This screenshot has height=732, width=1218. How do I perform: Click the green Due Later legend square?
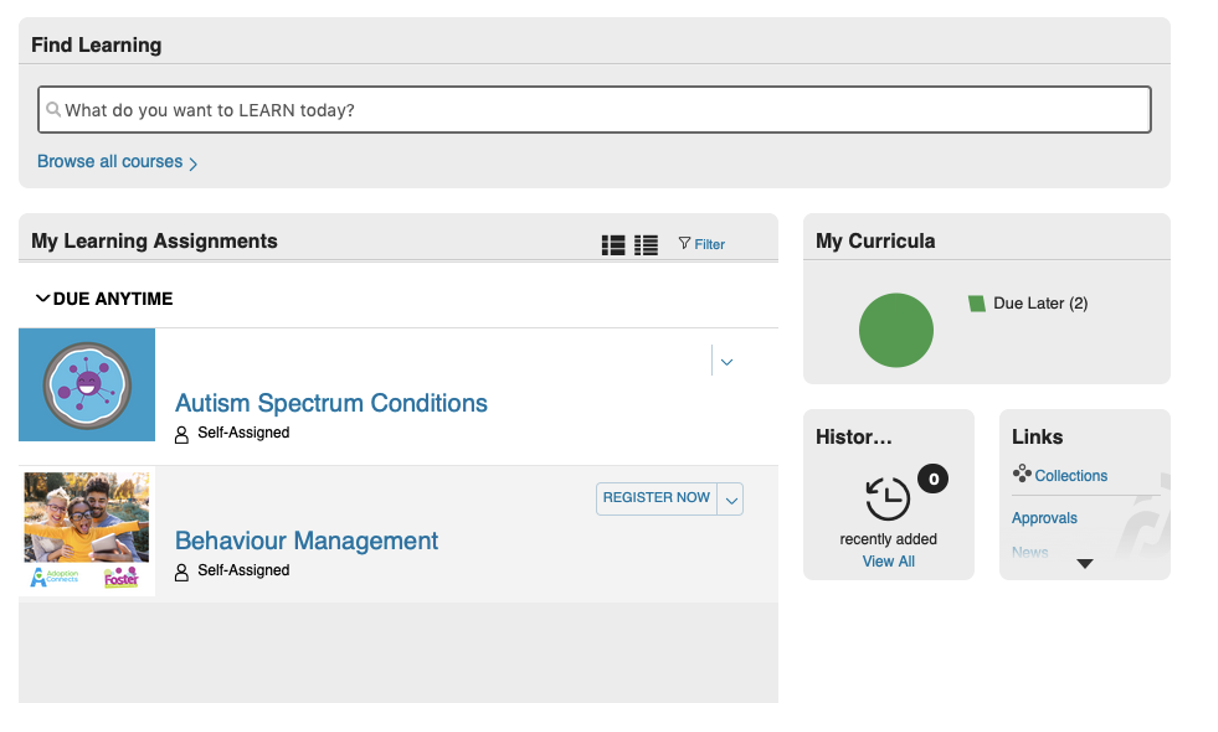pyautogui.click(x=977, y=303)
